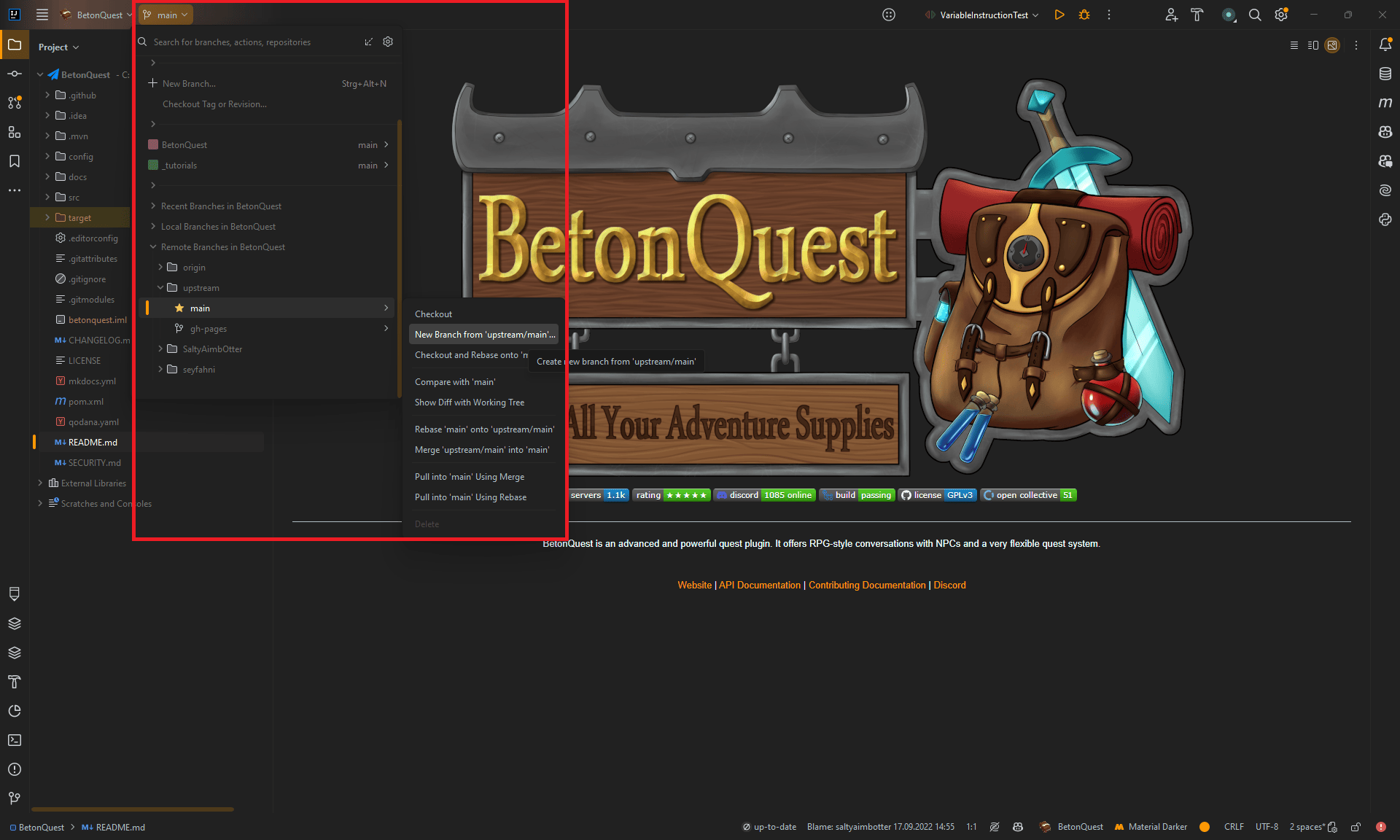1400x840 pixels.
Task: Open the Website link in README
Action: [694, 586]
